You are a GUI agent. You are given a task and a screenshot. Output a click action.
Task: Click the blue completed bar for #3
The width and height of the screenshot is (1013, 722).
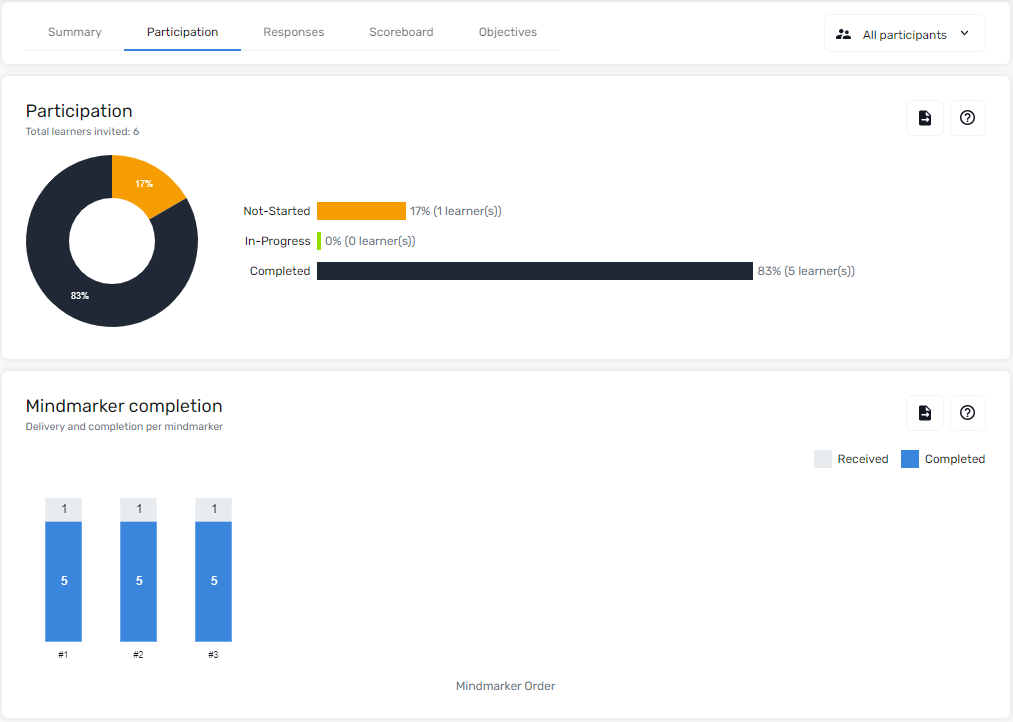click(x=213, y=581)
